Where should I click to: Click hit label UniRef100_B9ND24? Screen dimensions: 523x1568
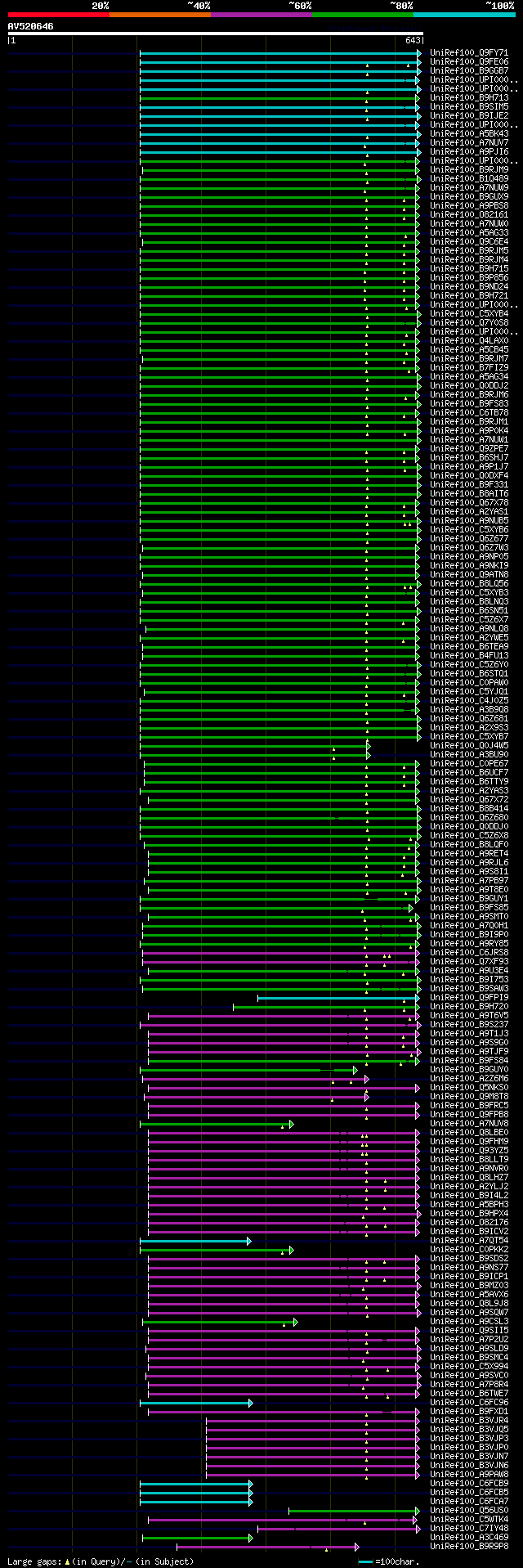point(469,287)
